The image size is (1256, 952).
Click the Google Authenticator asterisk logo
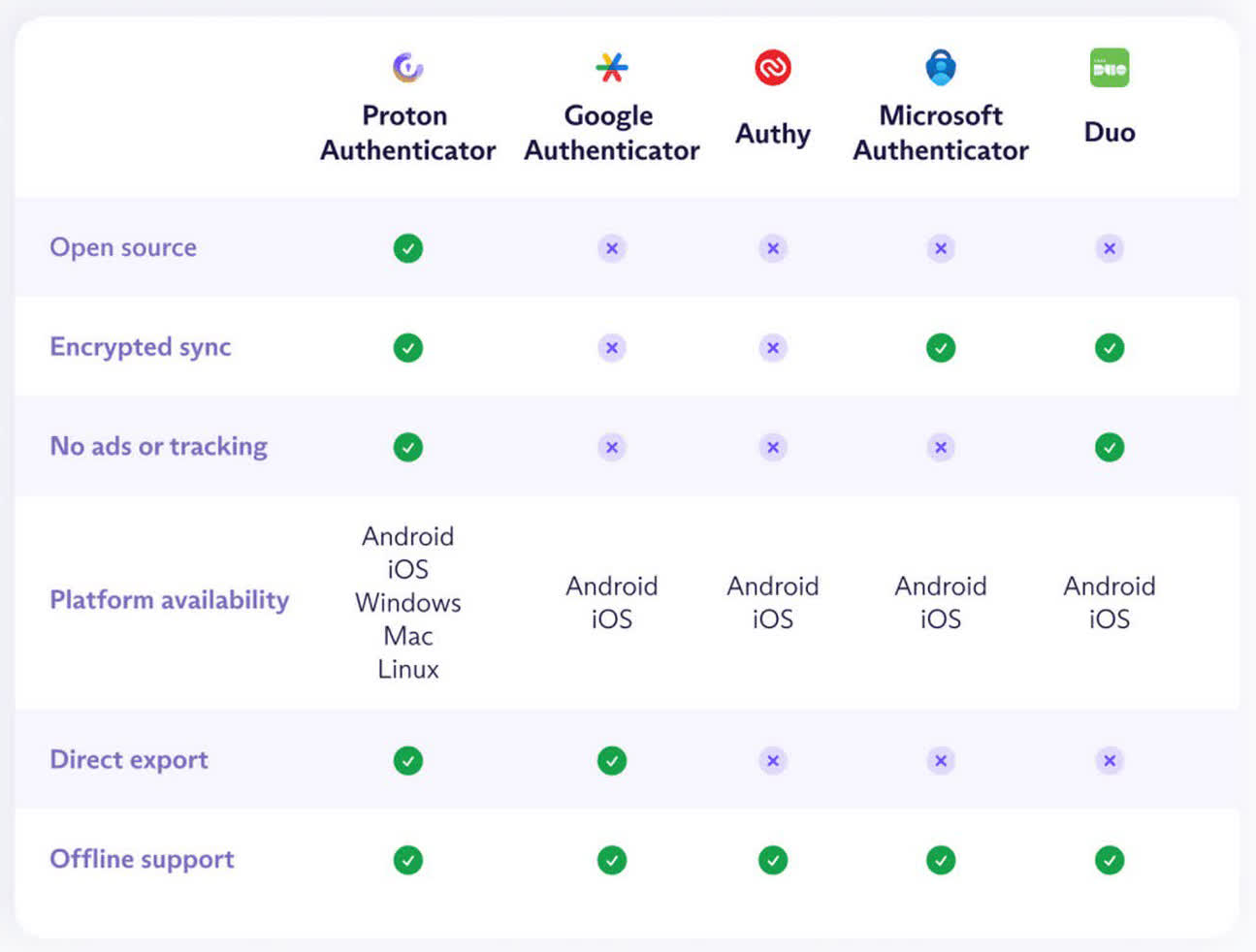pyautogui.click(x=611, y=67)
